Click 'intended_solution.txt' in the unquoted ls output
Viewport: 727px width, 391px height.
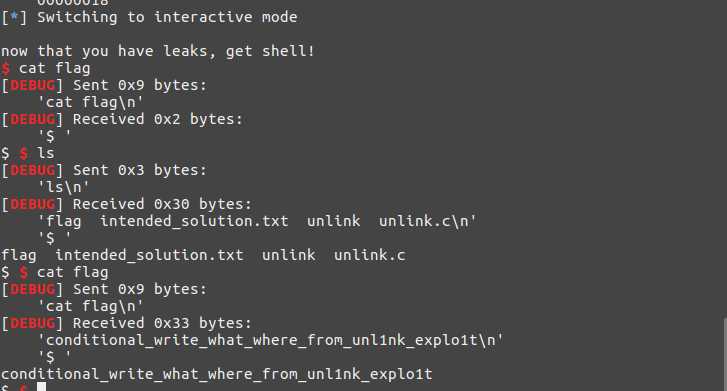pyautogui.click(x=149, y=255)
